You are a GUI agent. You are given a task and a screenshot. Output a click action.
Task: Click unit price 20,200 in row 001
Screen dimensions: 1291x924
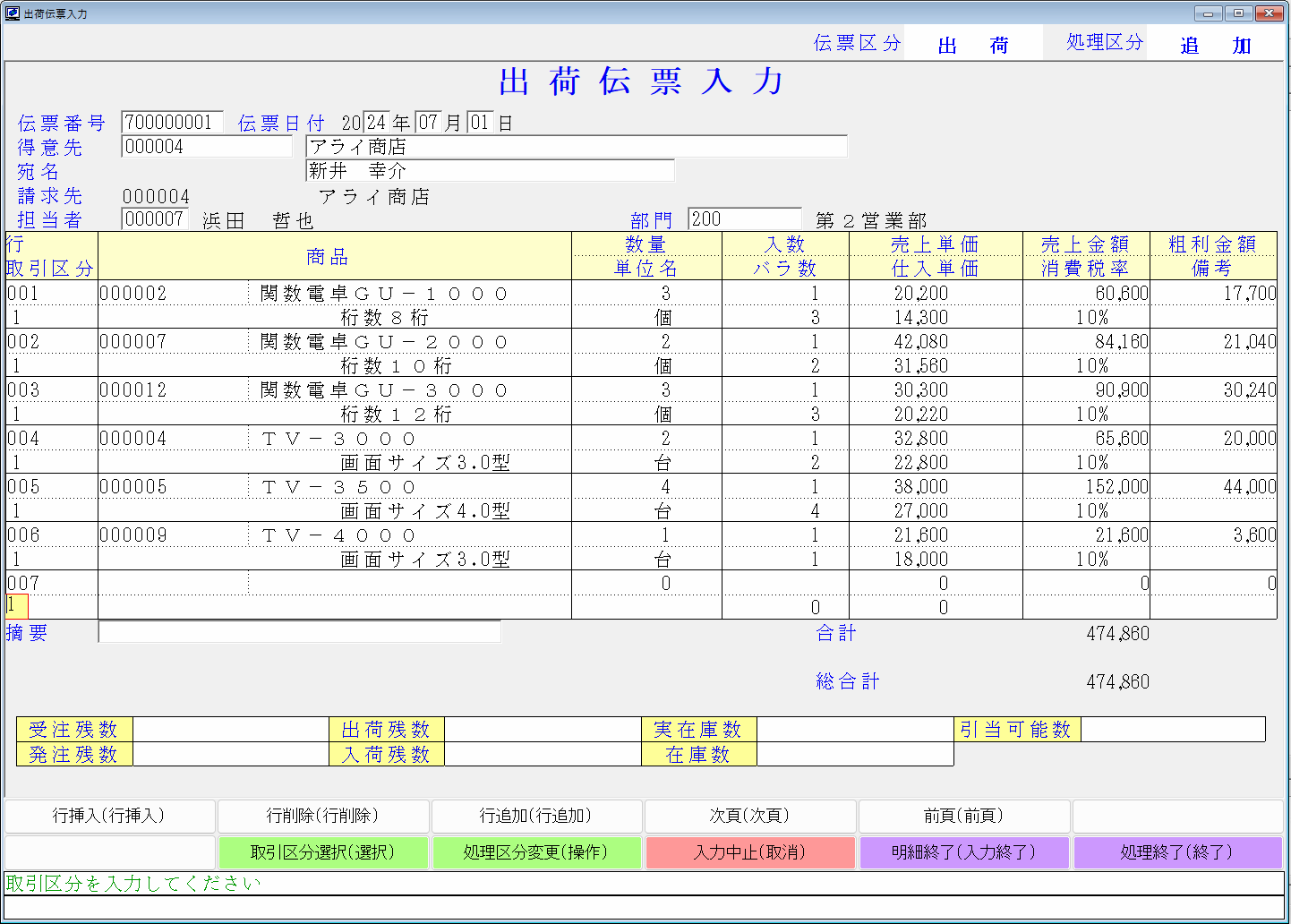pyautogui.click(x=921, y=294)
